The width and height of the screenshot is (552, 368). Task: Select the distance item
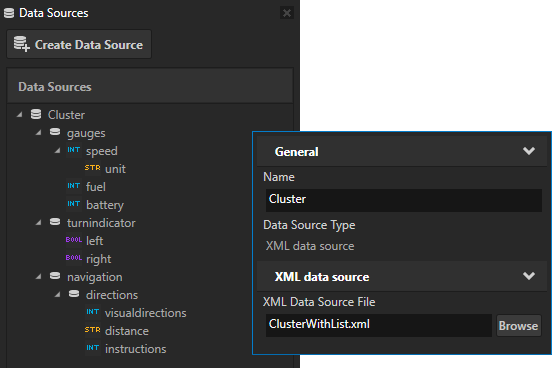[x=127, y=331]
